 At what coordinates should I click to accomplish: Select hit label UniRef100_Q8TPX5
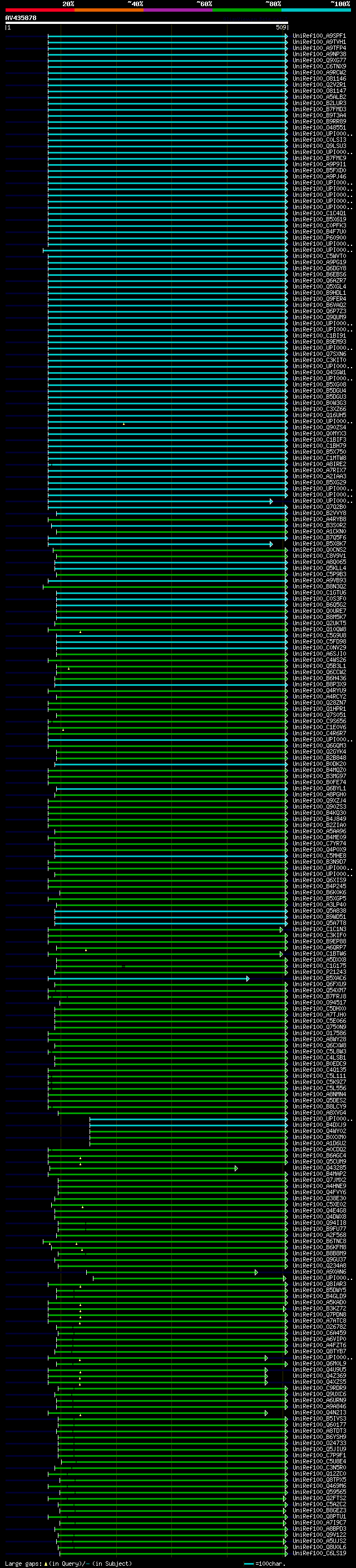click(x=319, y=1479)
